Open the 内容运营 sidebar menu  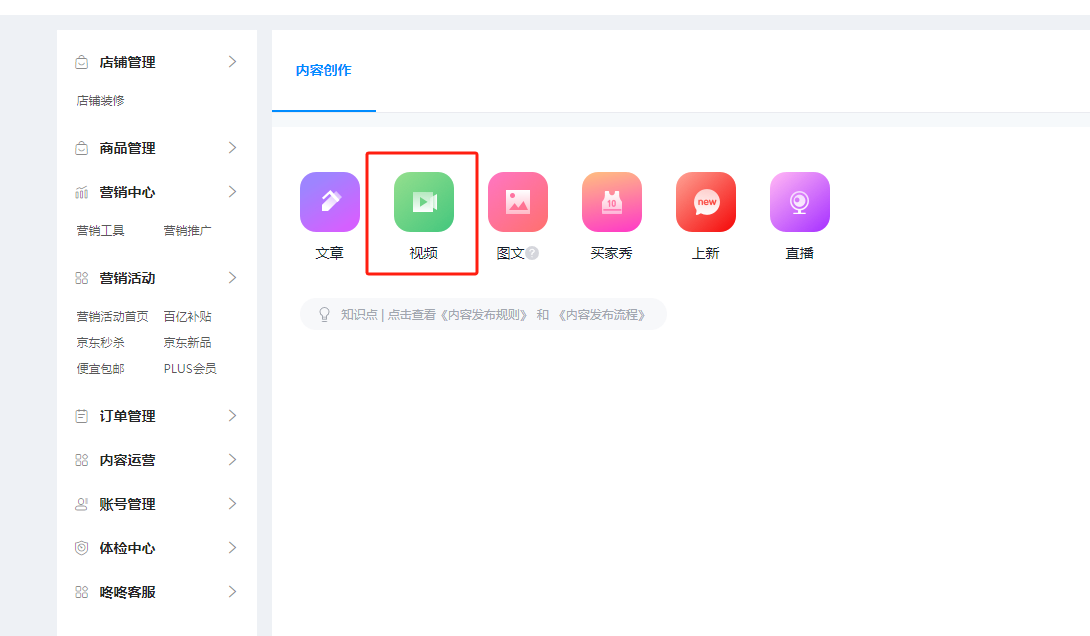coord(127,460)
